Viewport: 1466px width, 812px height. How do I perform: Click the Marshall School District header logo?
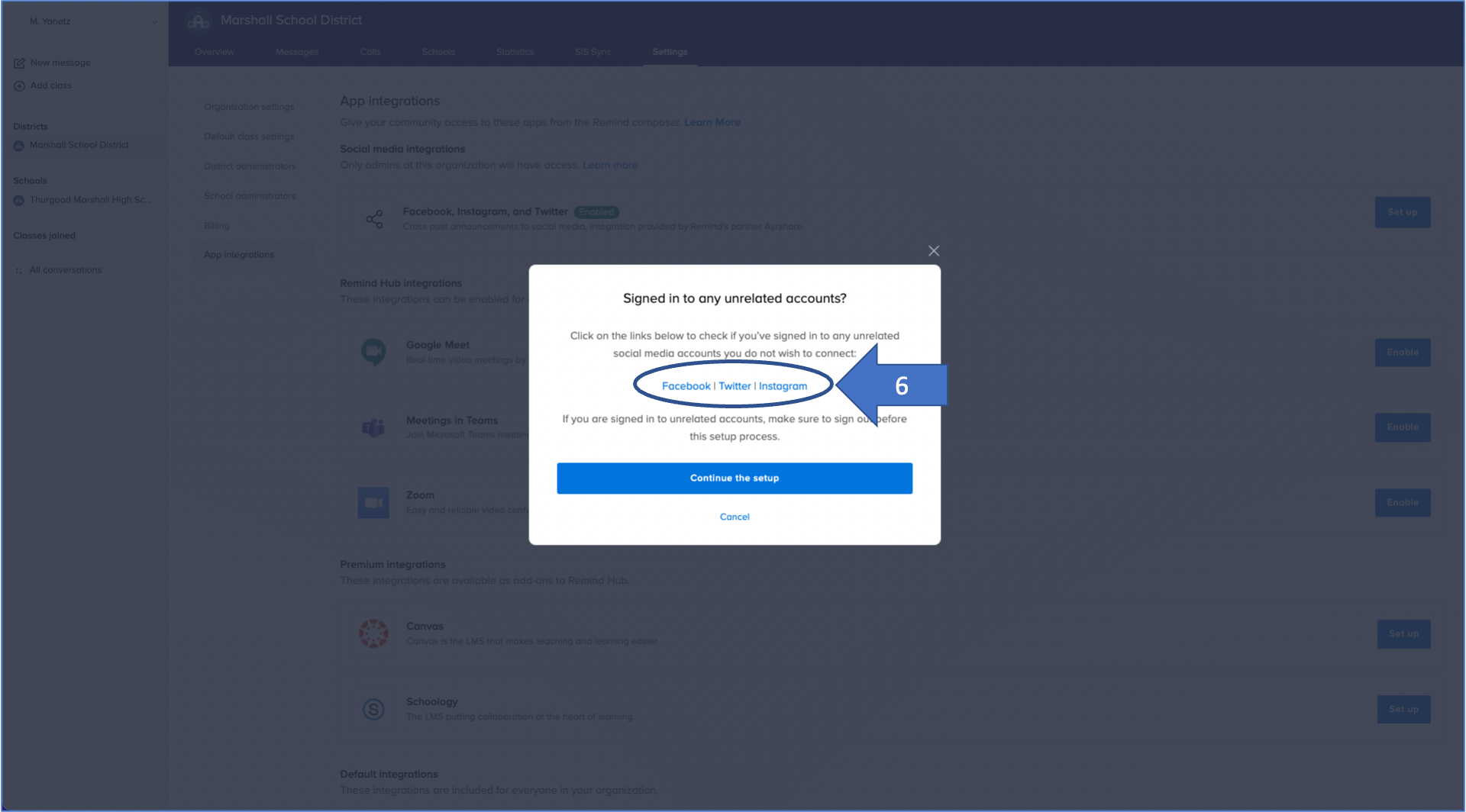[x=199, y=21]
